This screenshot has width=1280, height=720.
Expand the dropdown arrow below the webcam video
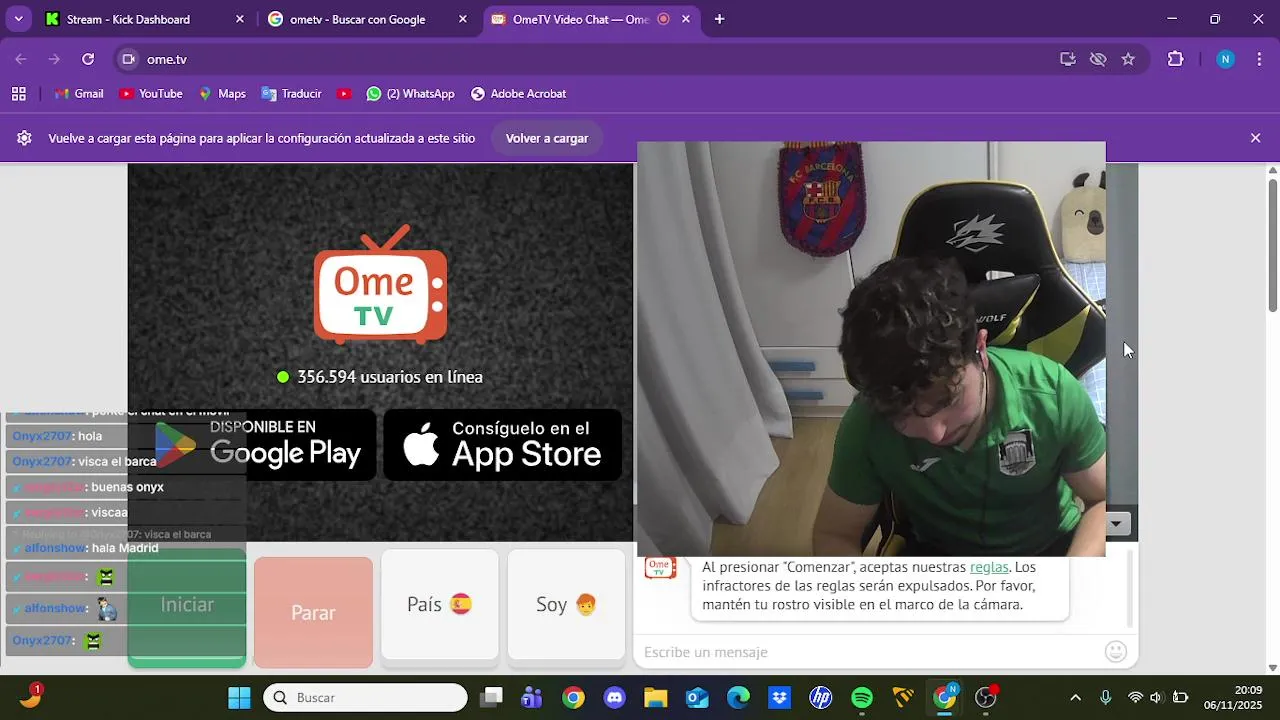click(x=1116, y=524)
